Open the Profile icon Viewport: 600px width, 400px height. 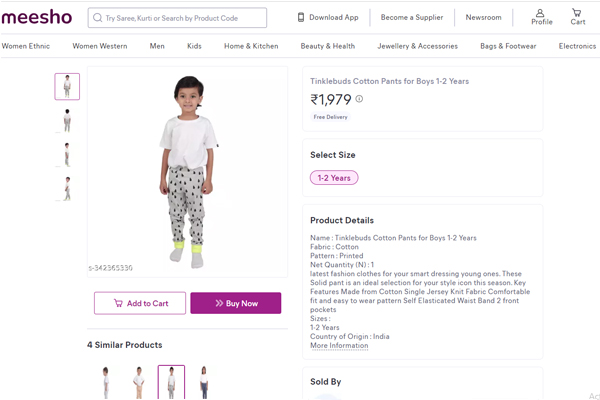click(x=541, y=17)
